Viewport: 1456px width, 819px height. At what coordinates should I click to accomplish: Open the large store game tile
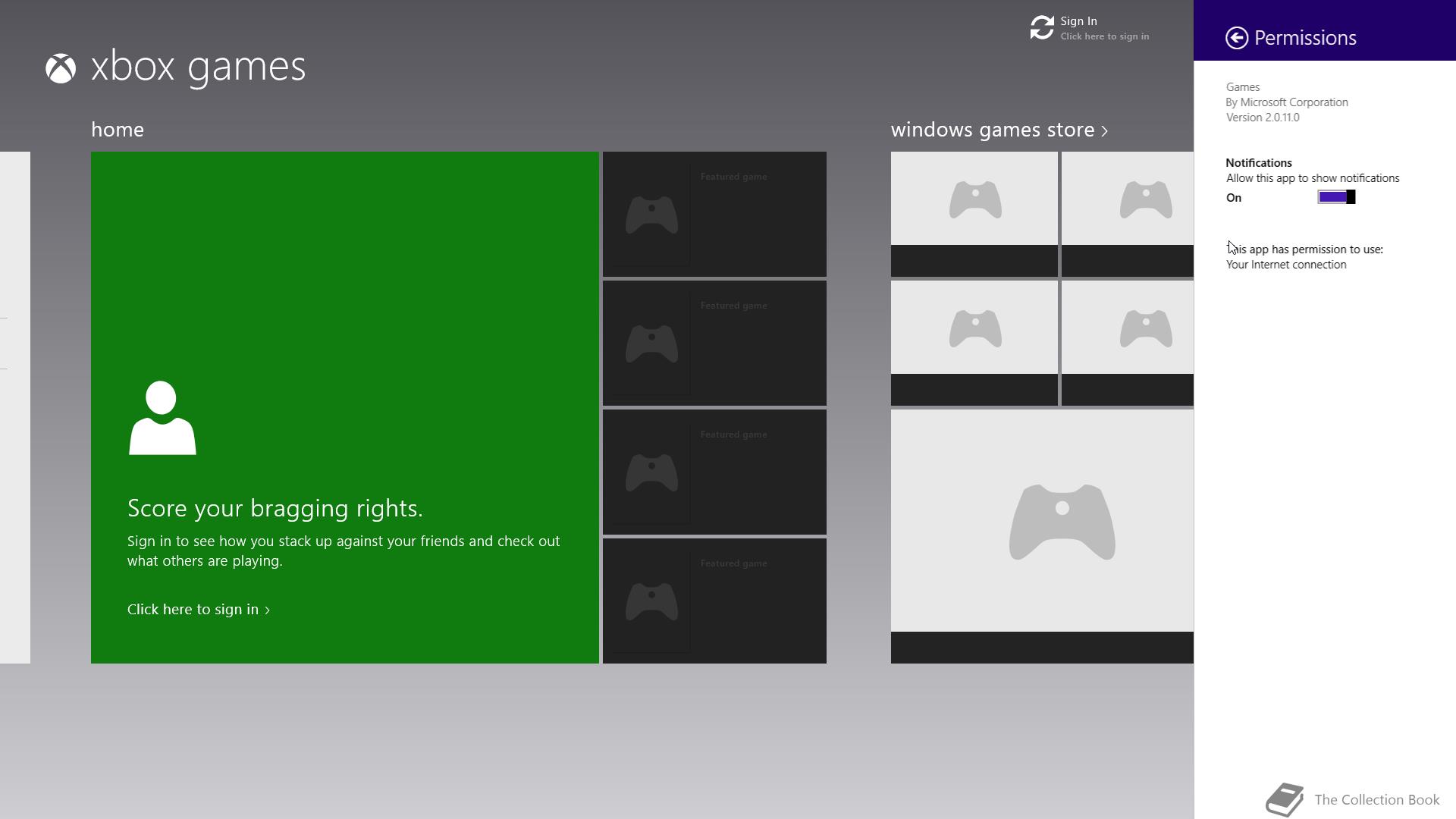(x=1042, y=536)
